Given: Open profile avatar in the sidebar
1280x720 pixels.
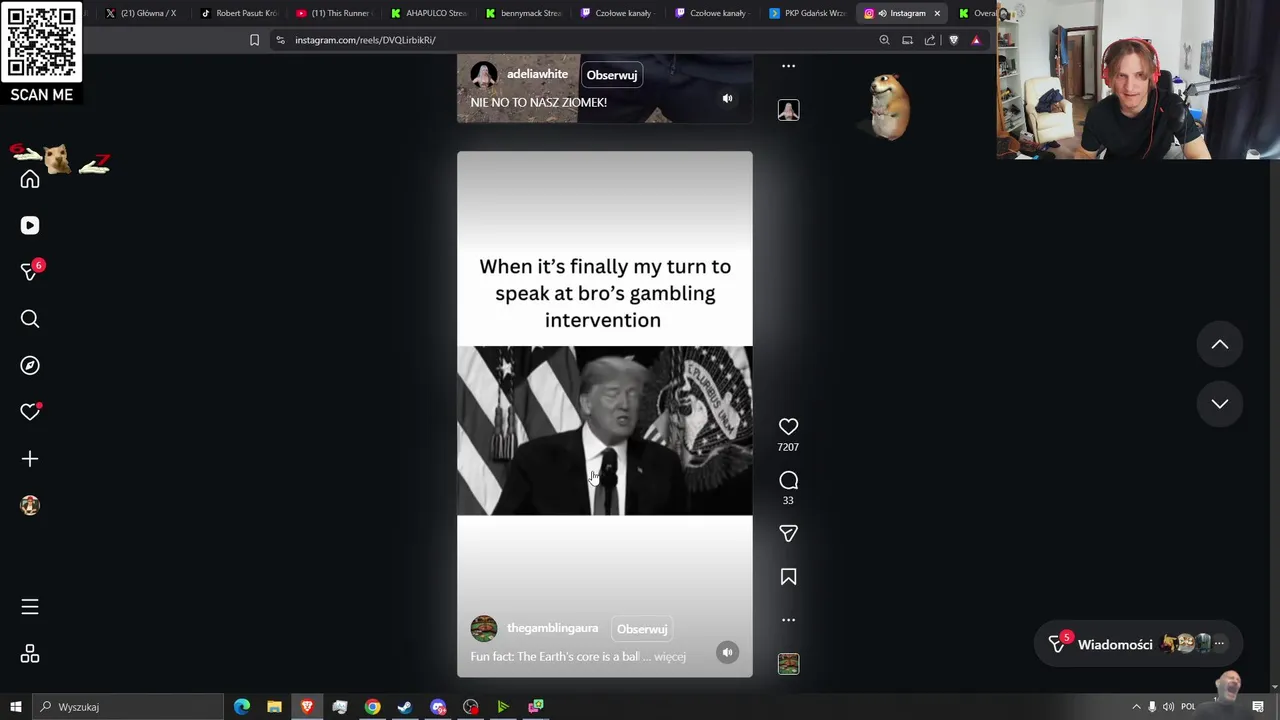Looking at the screenshot, I should 30,506.
